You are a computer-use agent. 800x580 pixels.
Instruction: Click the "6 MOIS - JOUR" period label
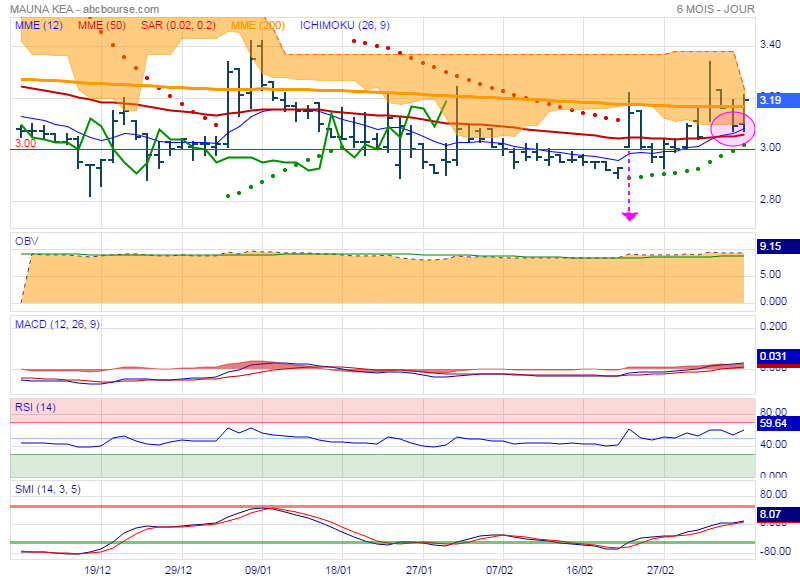(715, 9)
